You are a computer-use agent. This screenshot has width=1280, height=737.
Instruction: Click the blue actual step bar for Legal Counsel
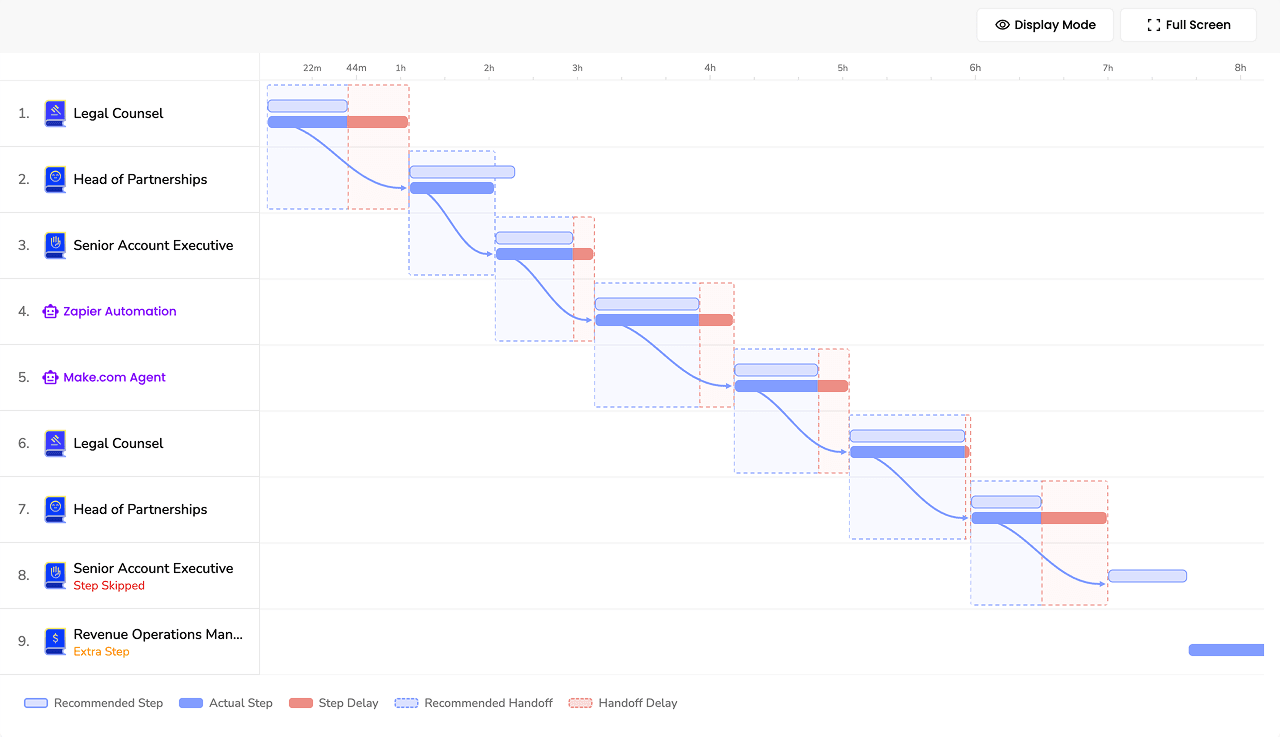click(x=306, y=121)
